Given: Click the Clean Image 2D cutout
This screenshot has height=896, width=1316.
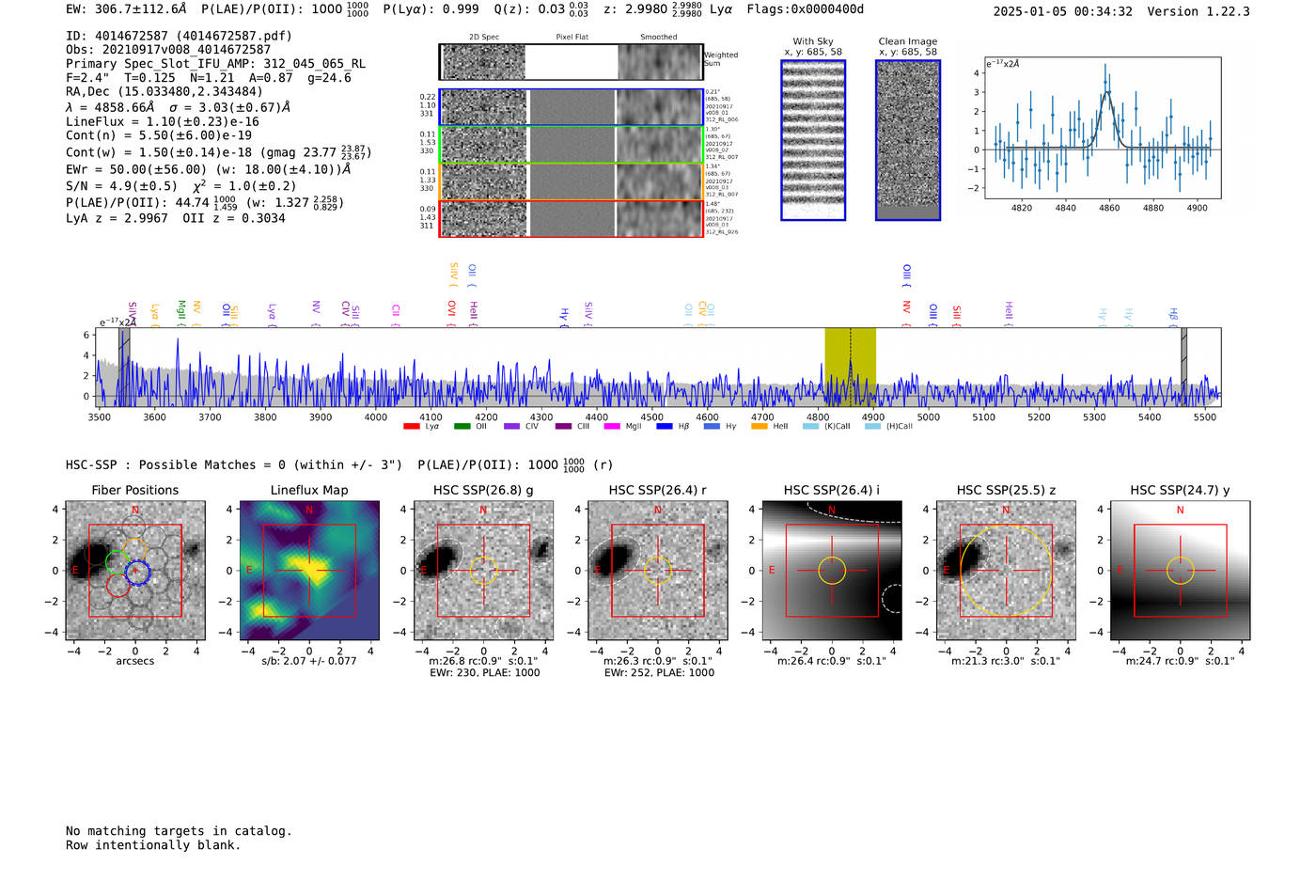Looking at the screenshot, I should point(908,140).
